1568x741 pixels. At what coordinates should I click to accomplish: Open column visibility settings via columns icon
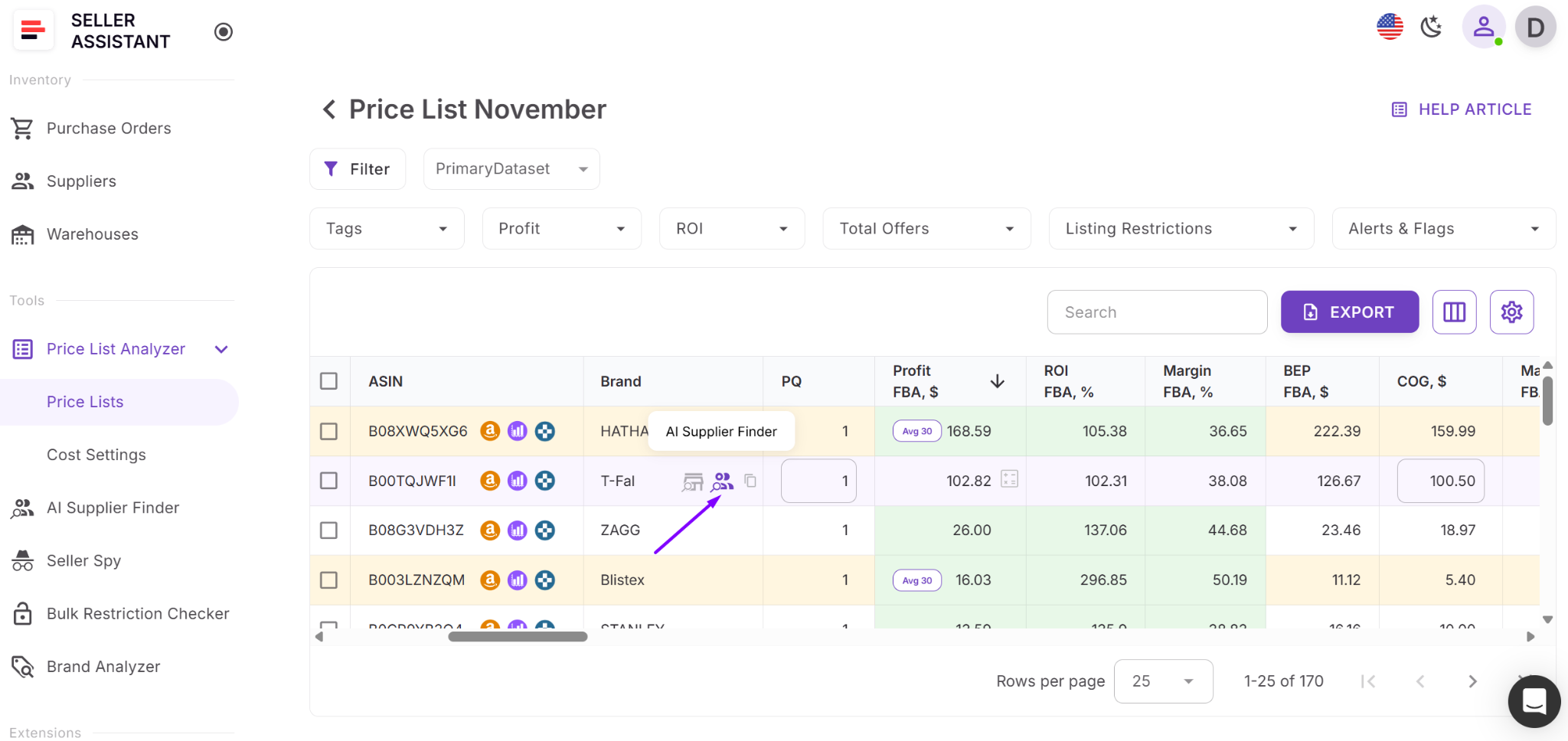[1454, 312]
